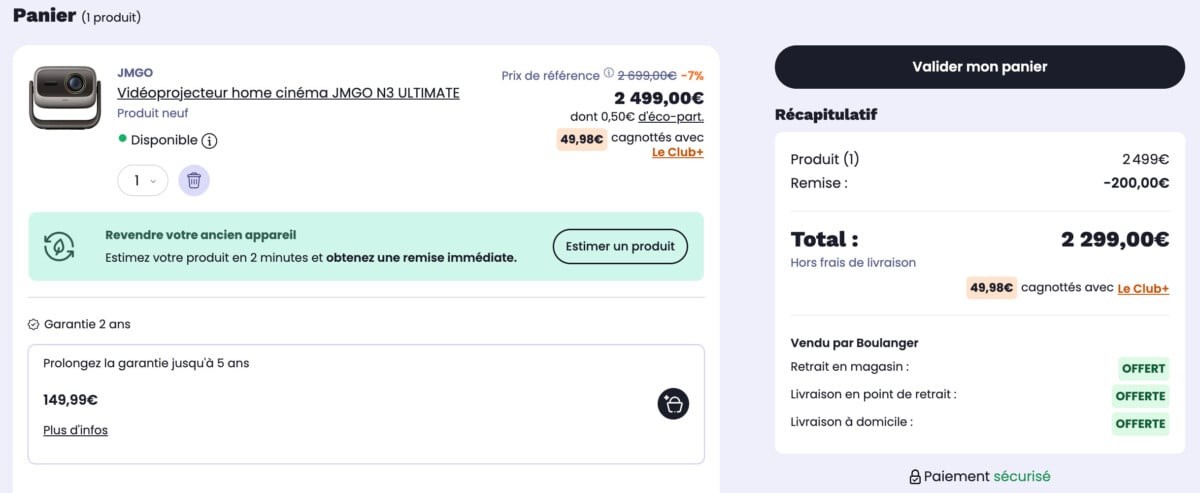Click the padlock icon by Paiement sécurisé
The width and height of the screenshot is (1200, 493).
point(914,477)
